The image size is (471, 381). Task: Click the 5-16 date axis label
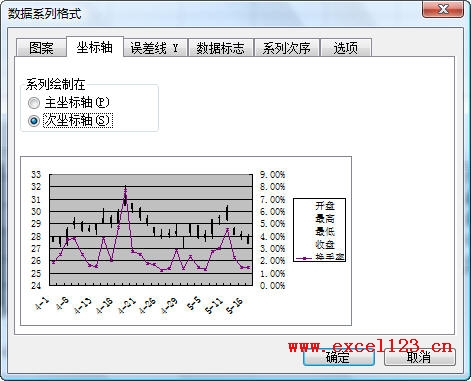point(234,305)
